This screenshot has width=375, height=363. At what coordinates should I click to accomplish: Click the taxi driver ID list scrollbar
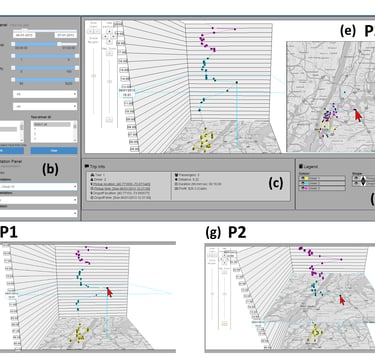tap(75, 131)
